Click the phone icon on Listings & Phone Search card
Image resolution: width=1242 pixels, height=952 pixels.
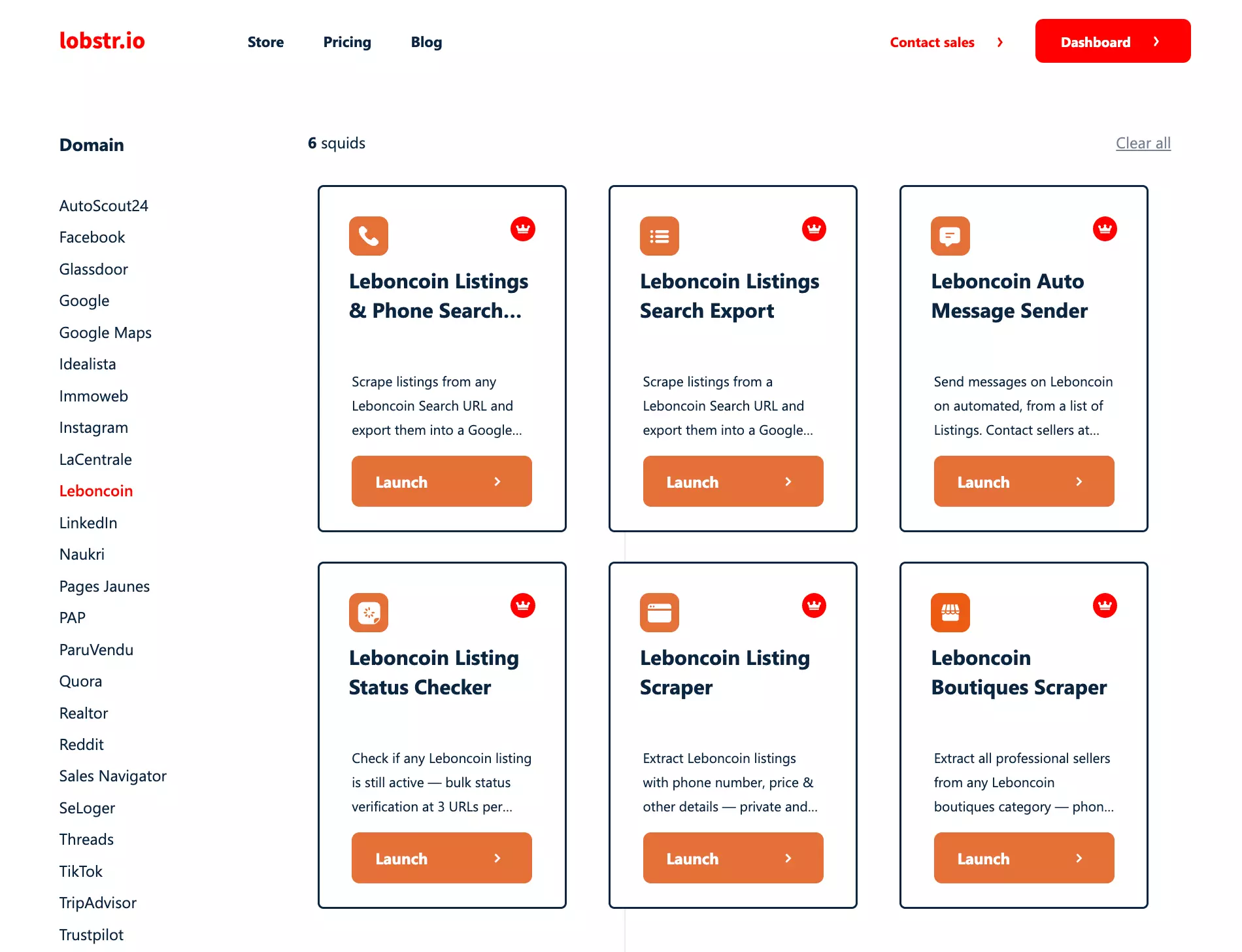tap(369, 236)
